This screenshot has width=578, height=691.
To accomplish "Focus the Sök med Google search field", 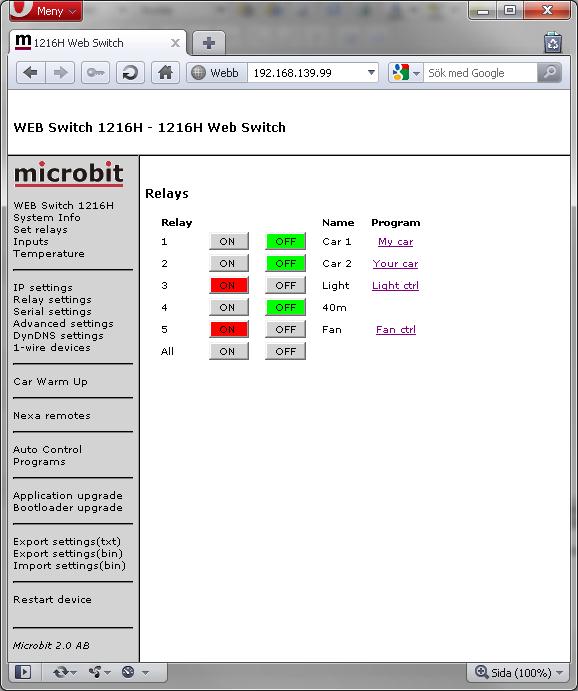I will click(x=481, y=73).
